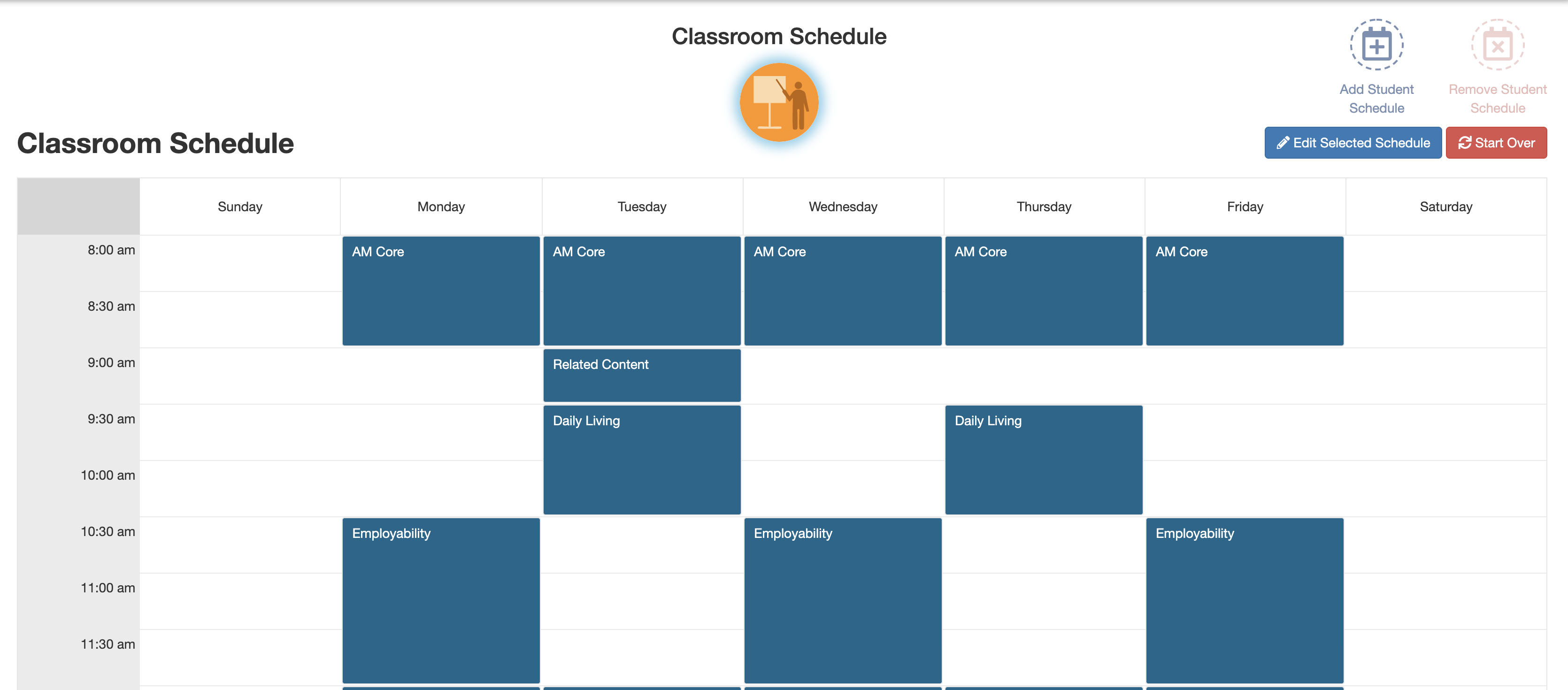Image resolution: width=1568 pixels, height=690 pixels.
Task: Select Friday AM Core block
Action: (x=1244, y=291)
